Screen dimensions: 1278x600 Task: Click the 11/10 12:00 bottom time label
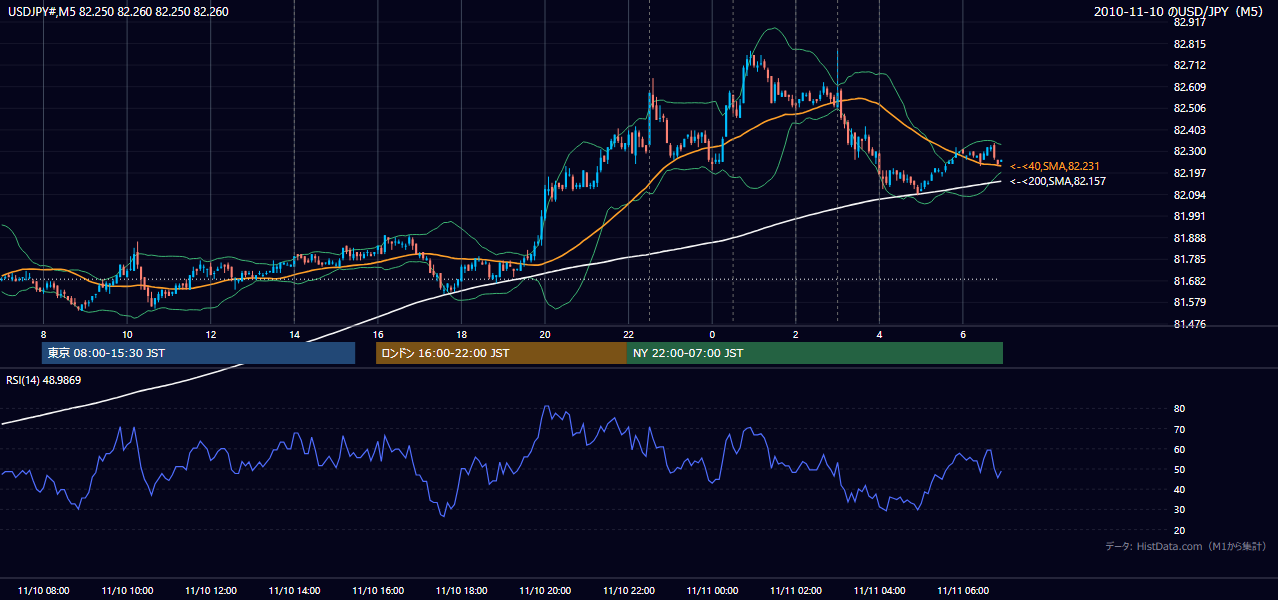point(210,591)
